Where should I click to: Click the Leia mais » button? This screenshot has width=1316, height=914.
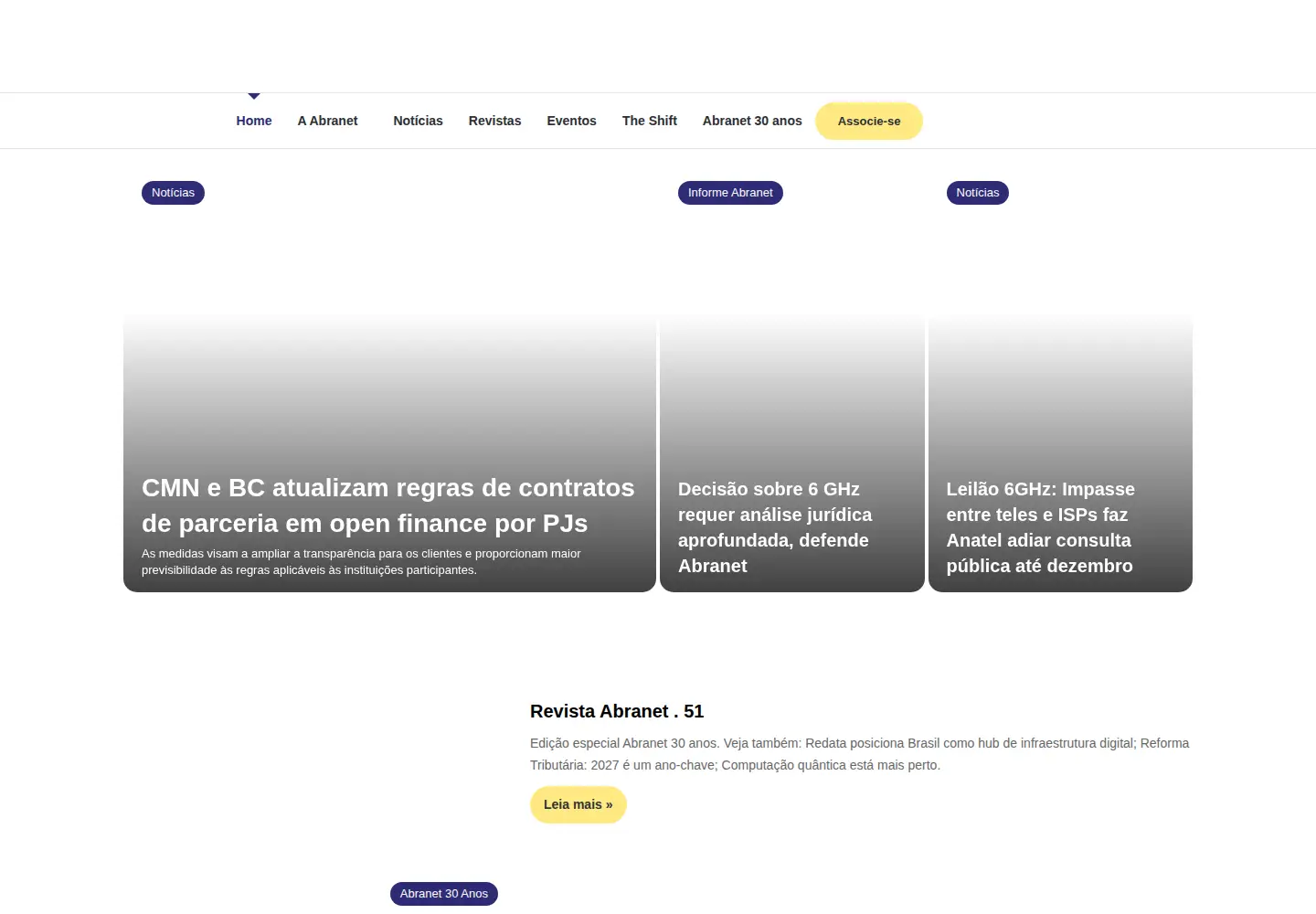point(578,804)
